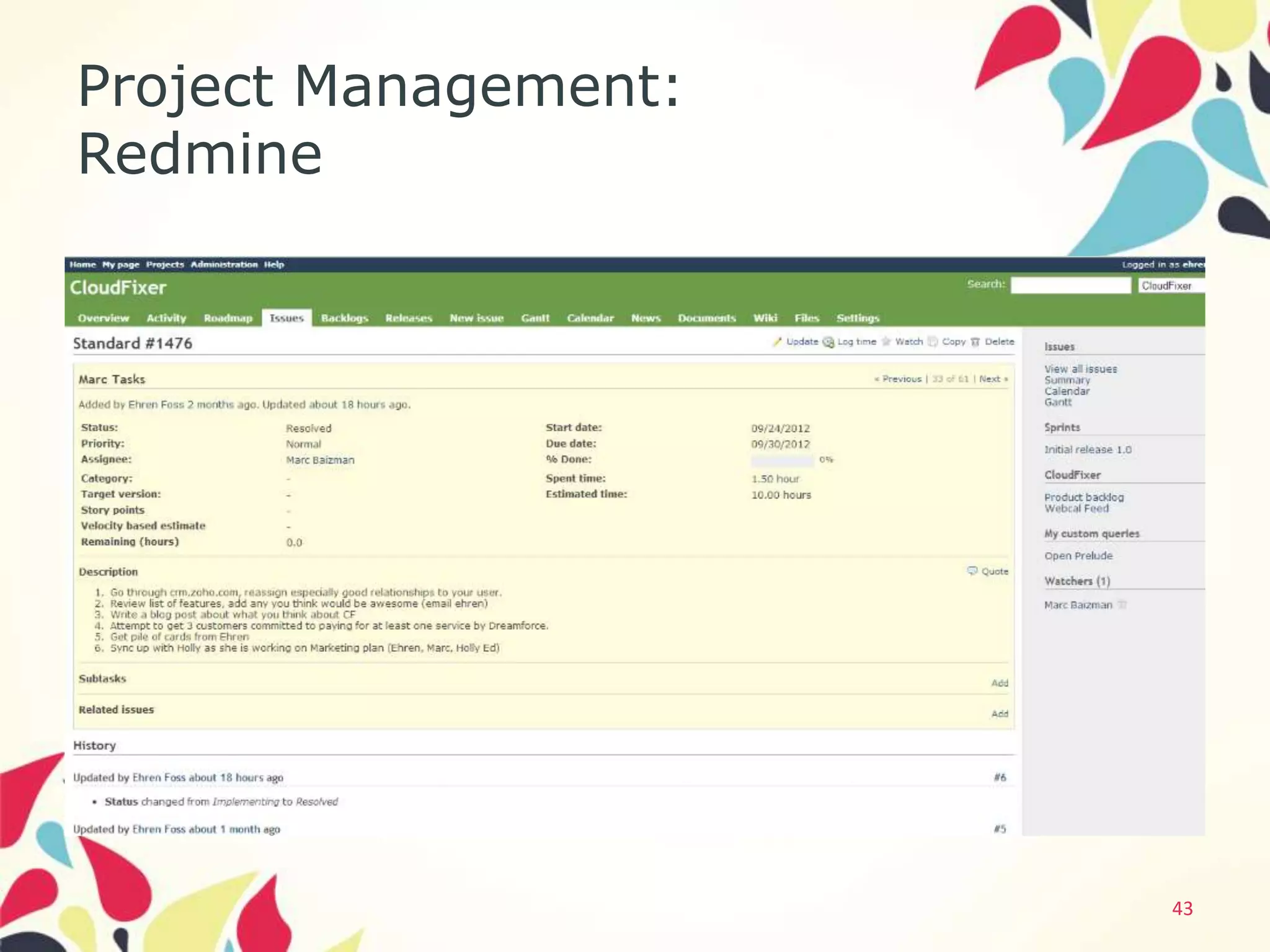Image resolution: width=1270 pixels, height=952 pixels.
Task: Click the 1.50 hour spent time link
Action: pos(775,479)
